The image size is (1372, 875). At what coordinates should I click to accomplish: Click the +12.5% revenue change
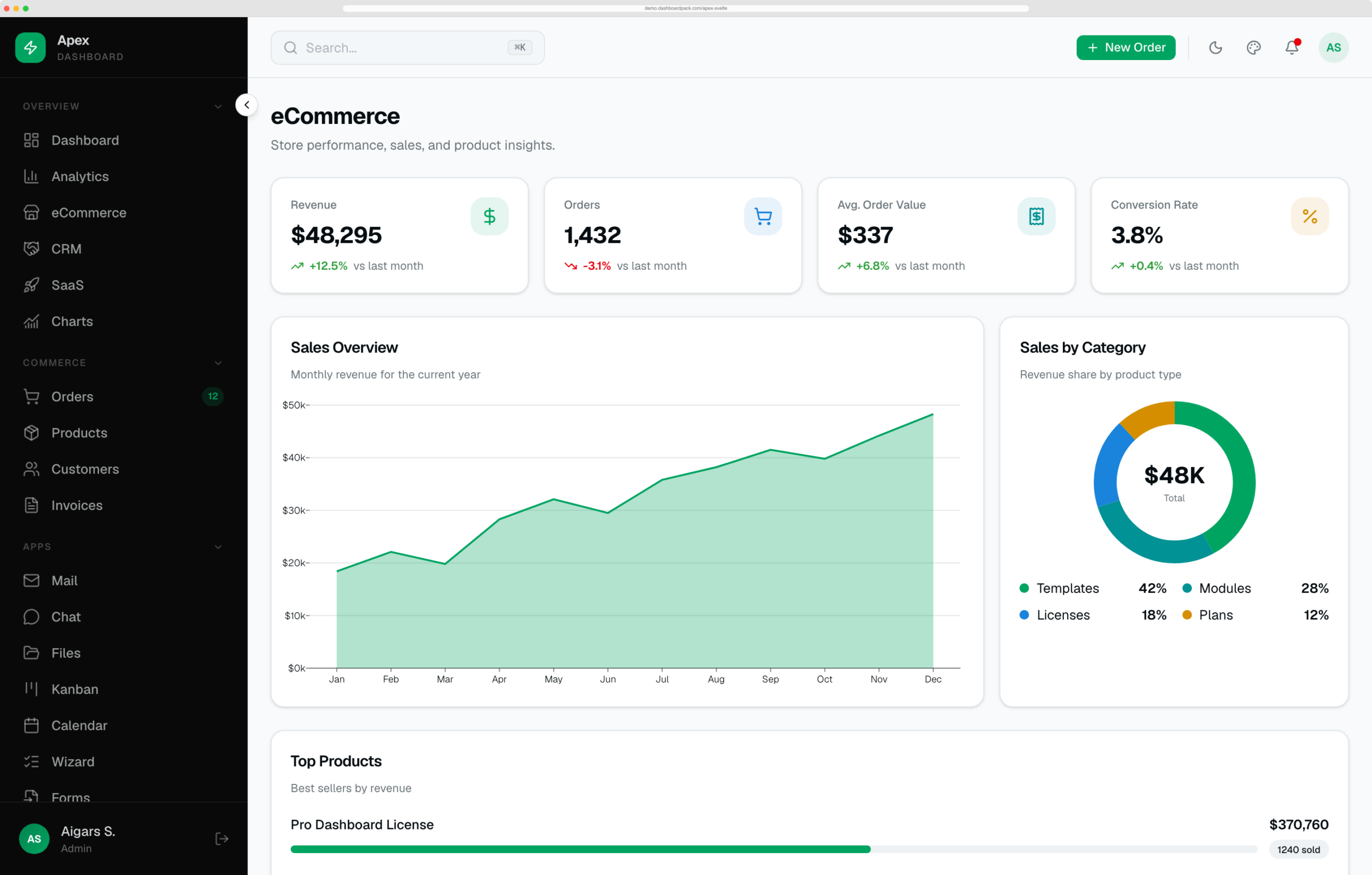click(x=328, y=266)
